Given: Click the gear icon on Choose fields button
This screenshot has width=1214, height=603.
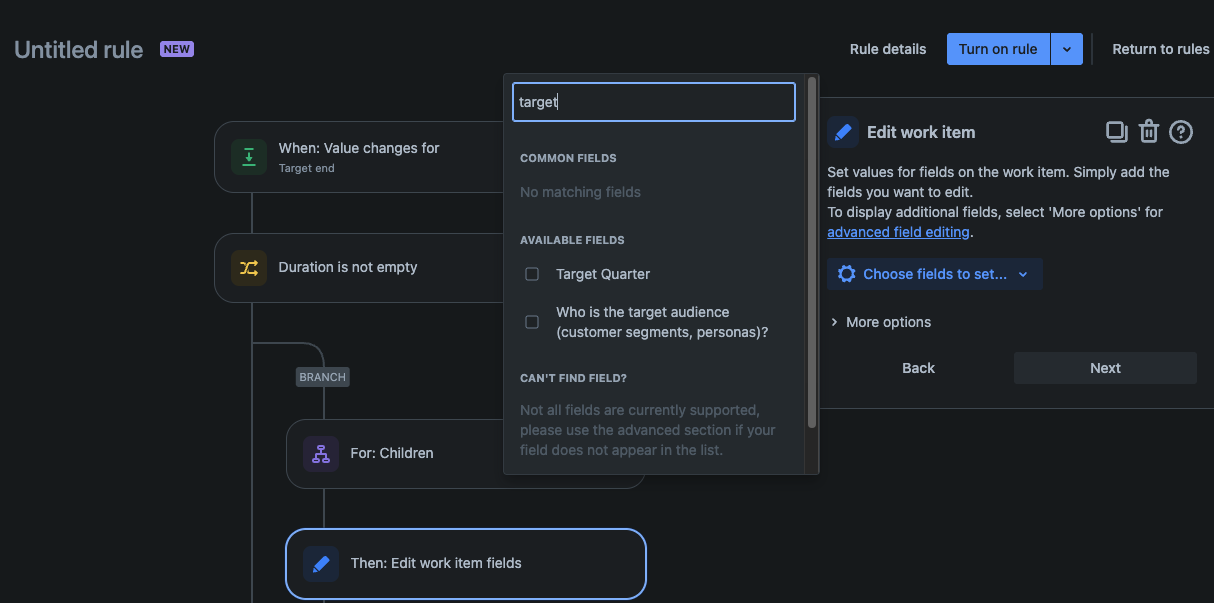Looking at the screenshot, I should pyautogui.click(x=847, y=273).
